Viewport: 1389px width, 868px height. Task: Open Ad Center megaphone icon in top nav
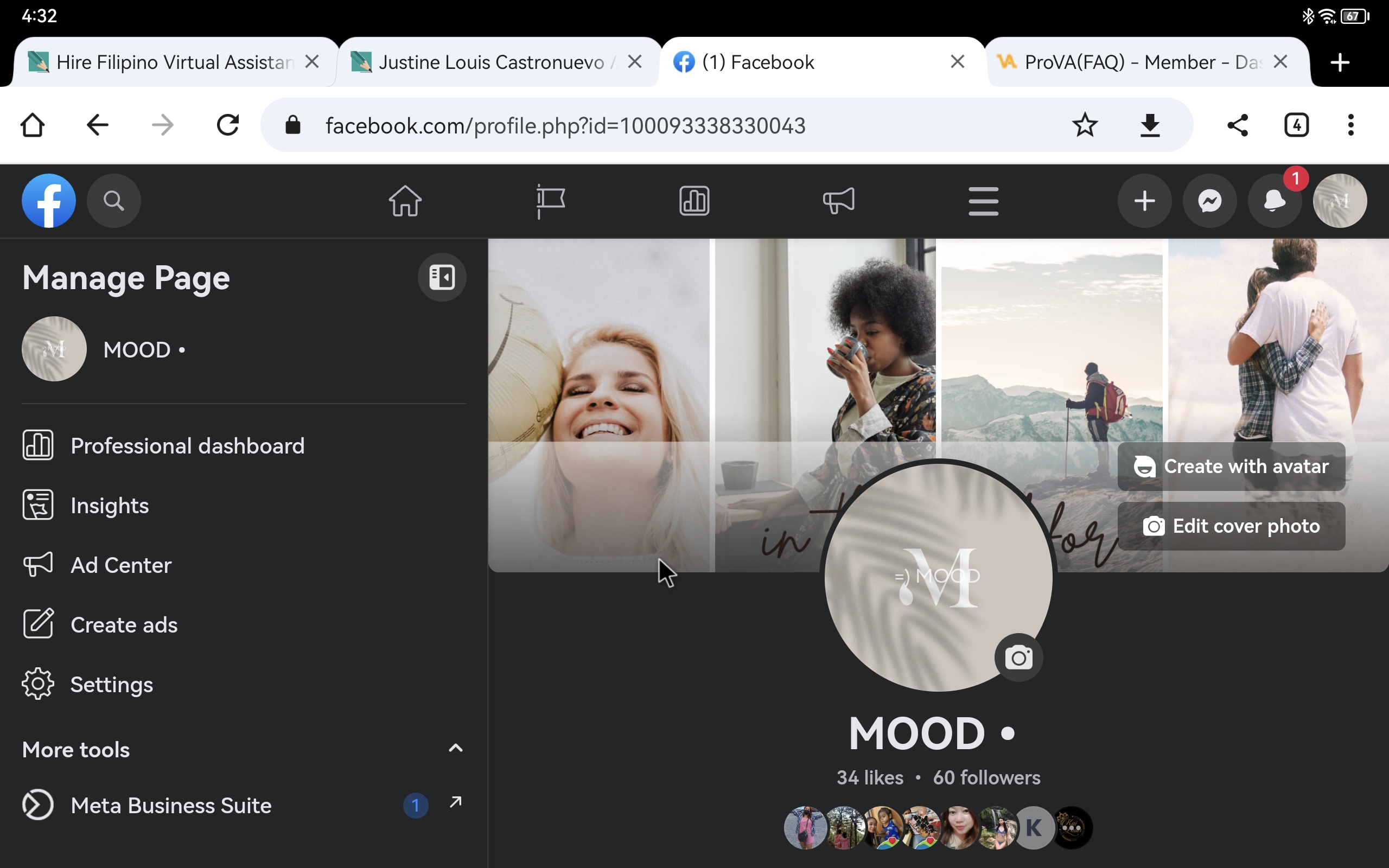[839, 201]
